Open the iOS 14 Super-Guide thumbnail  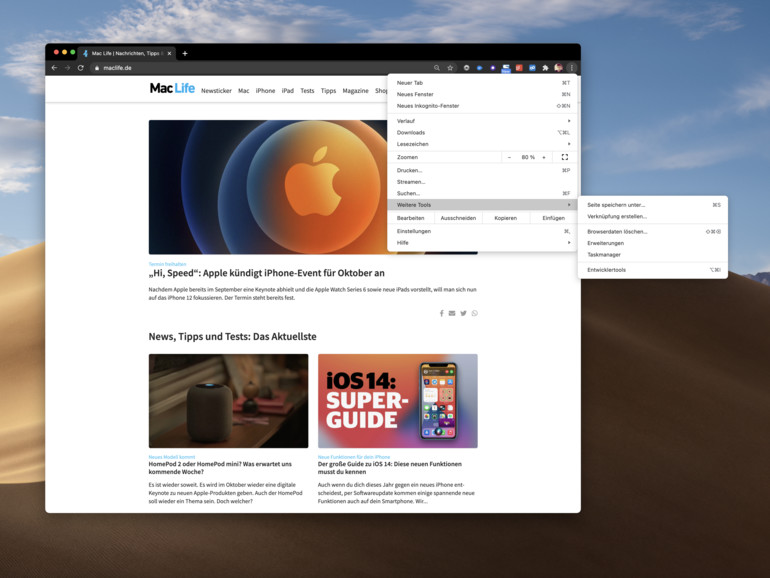click(x=398, y=401)
